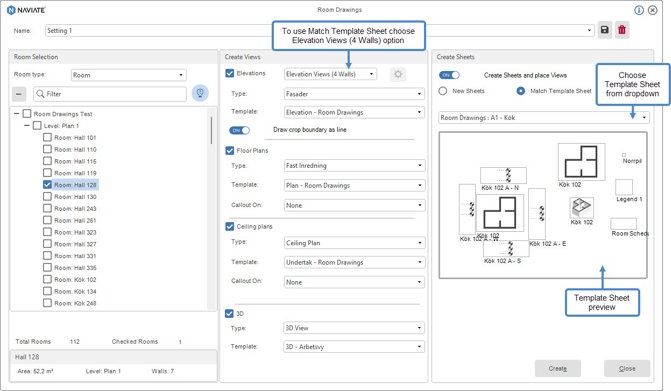Collapse the Level: Plan 1 tree node

pos(27,125)
